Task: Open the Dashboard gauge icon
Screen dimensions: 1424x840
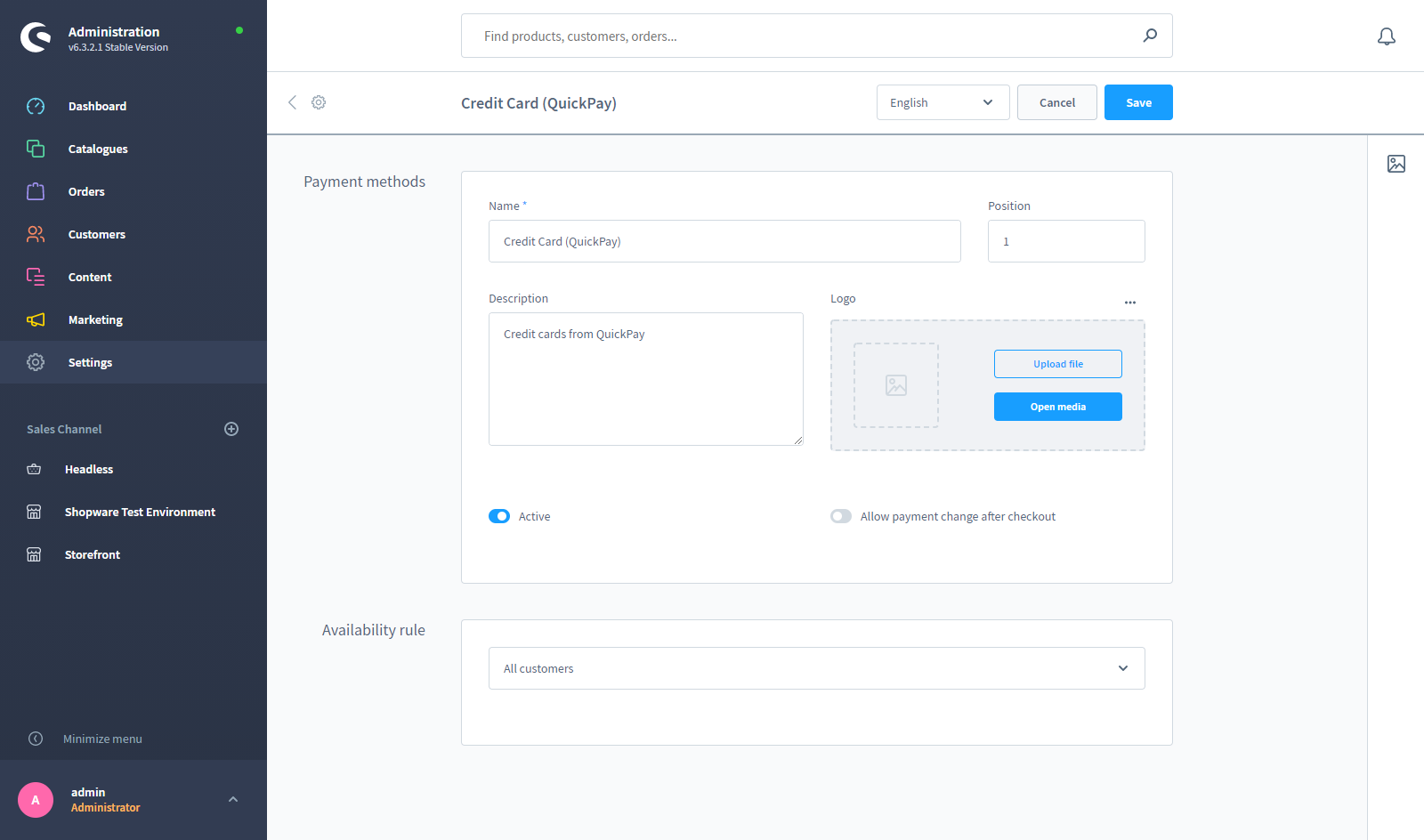Action: 36,106
